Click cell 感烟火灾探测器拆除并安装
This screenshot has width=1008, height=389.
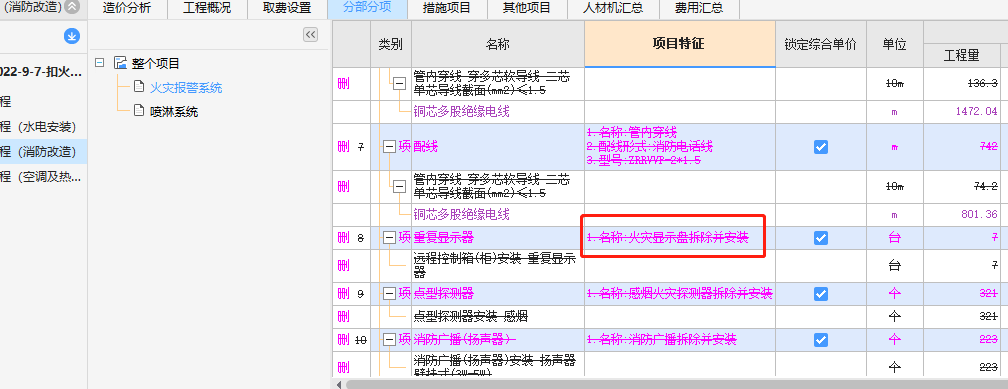tap(679, 294)
